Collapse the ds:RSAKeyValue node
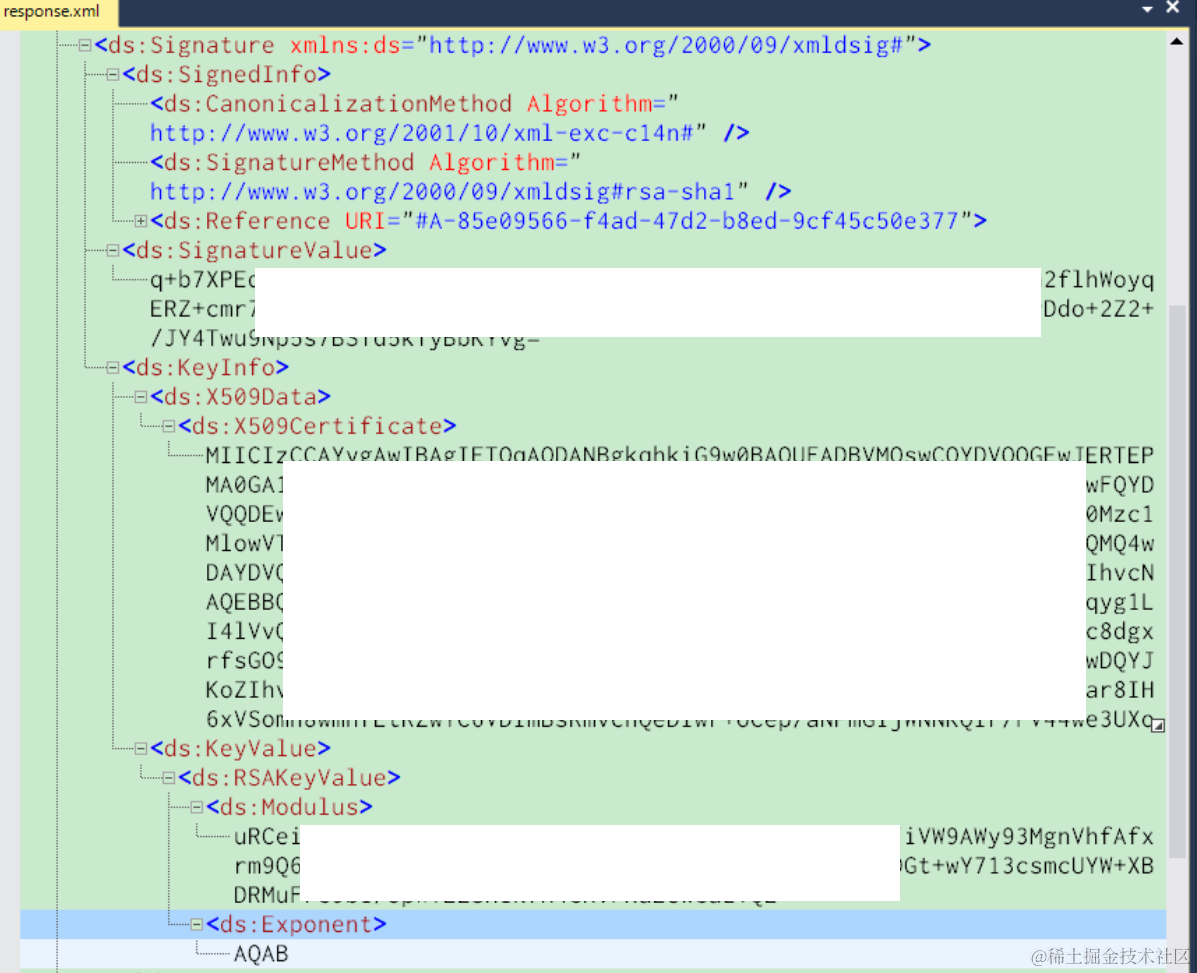The width and height of the screenshot is (1197, 973). (169, 778)
